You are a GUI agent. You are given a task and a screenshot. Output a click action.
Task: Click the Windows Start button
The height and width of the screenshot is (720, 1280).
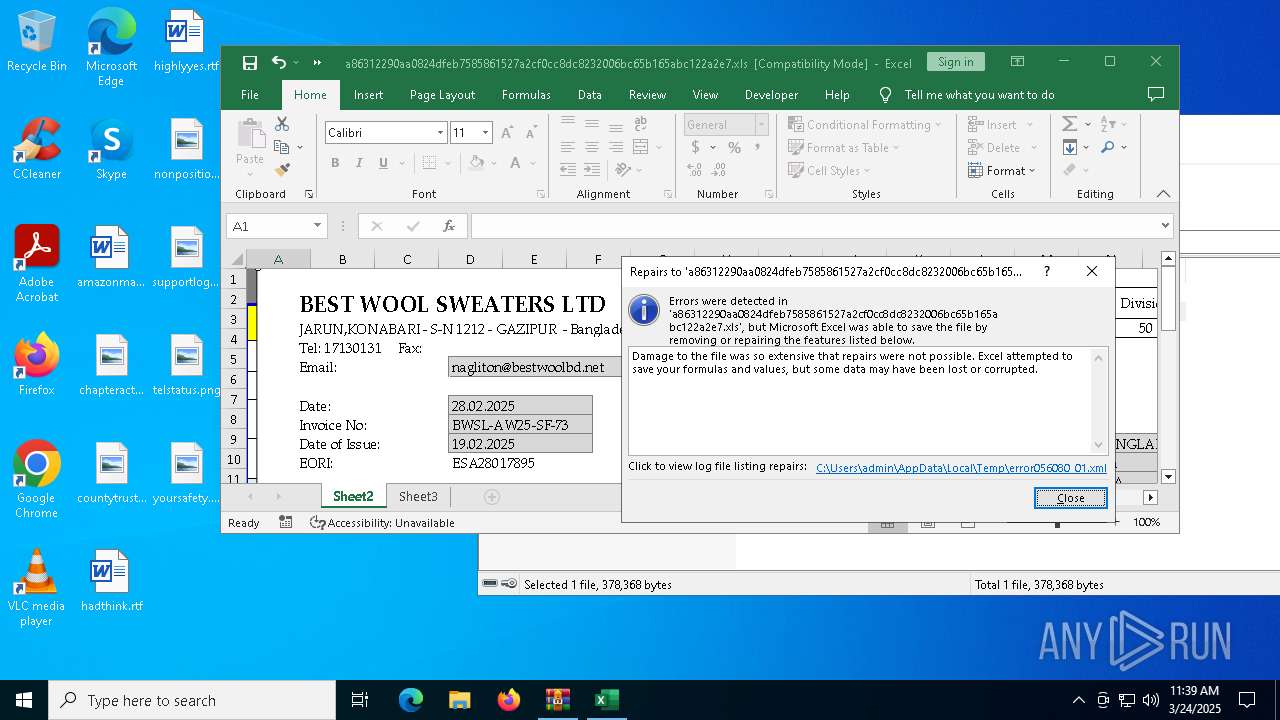pos(24,700)
